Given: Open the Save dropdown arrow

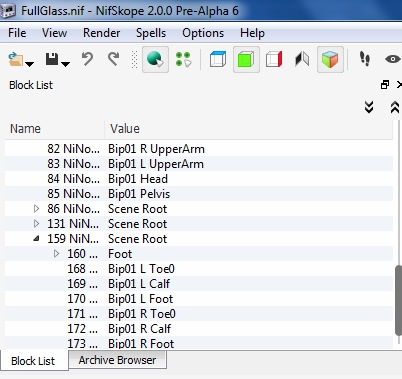Looking at the screenshot, I should point(66,64).
